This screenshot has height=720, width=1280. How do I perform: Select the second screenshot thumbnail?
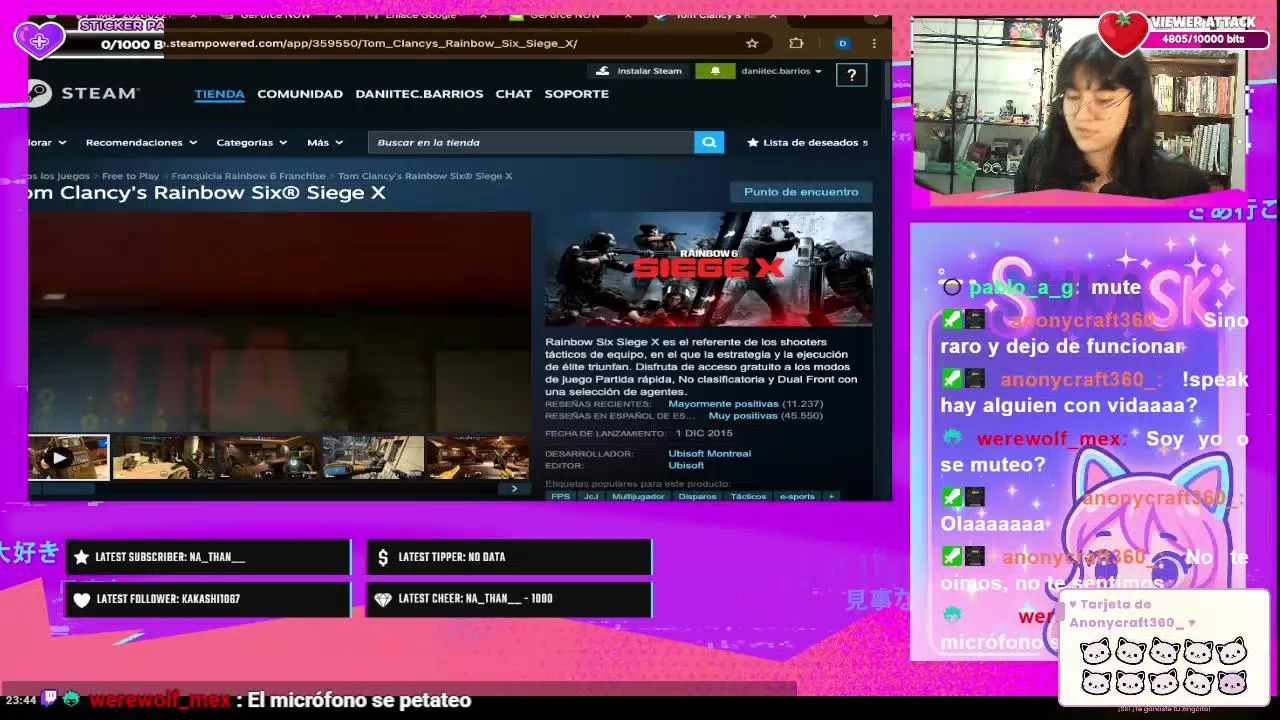163,458
